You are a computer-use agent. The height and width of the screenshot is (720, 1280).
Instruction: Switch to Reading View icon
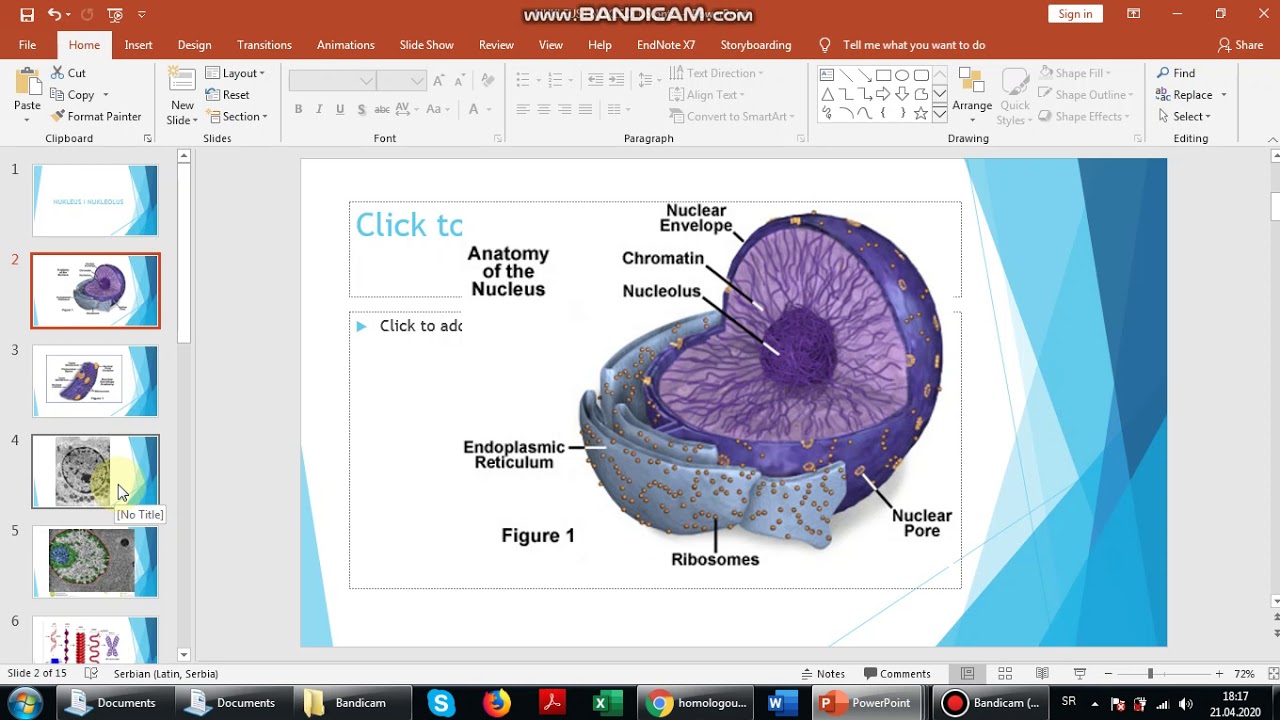1042,674
